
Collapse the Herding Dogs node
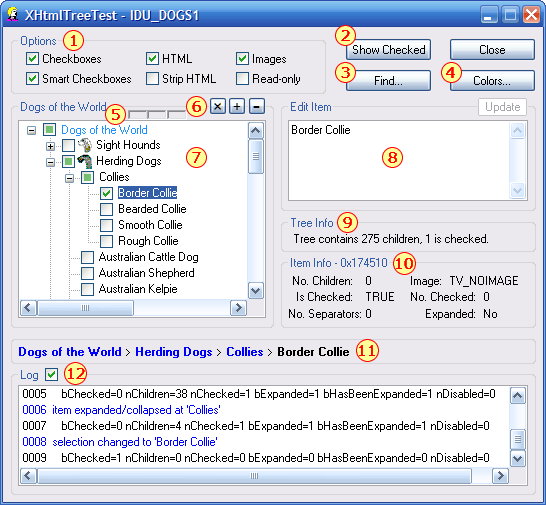[50, 162]
